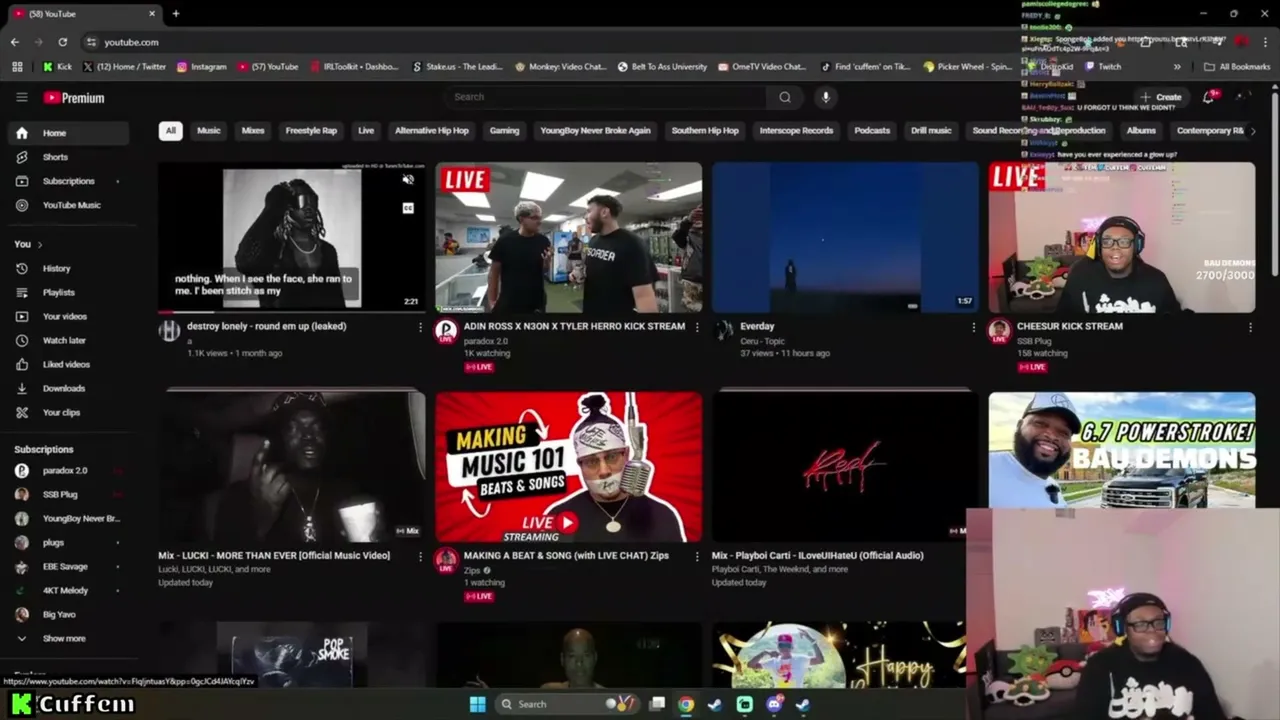The height and width of the screenshot is (720, 1280).
Task: Open the browser apps grid shortcut
Action: 17,67
